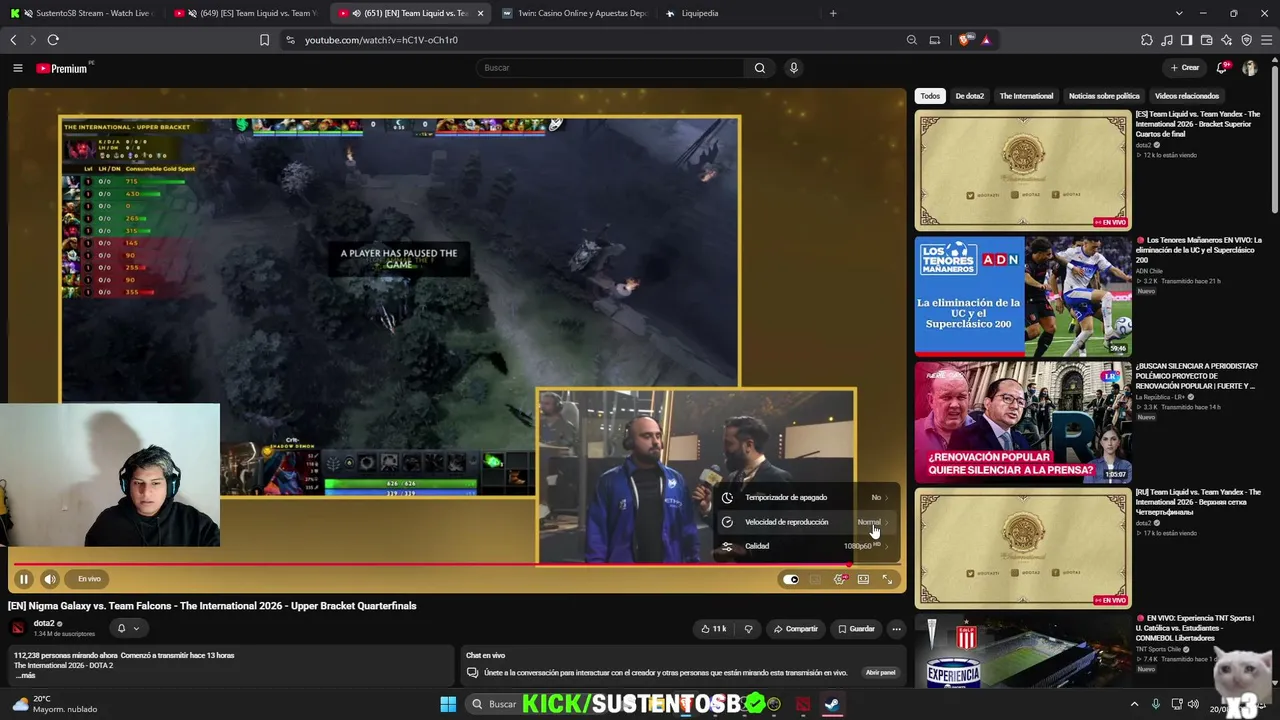Open '[ES] Team Liquid vs. Team Yandex' title
The width and height of the screenshot is (1280, 720).
(1198, 125)
